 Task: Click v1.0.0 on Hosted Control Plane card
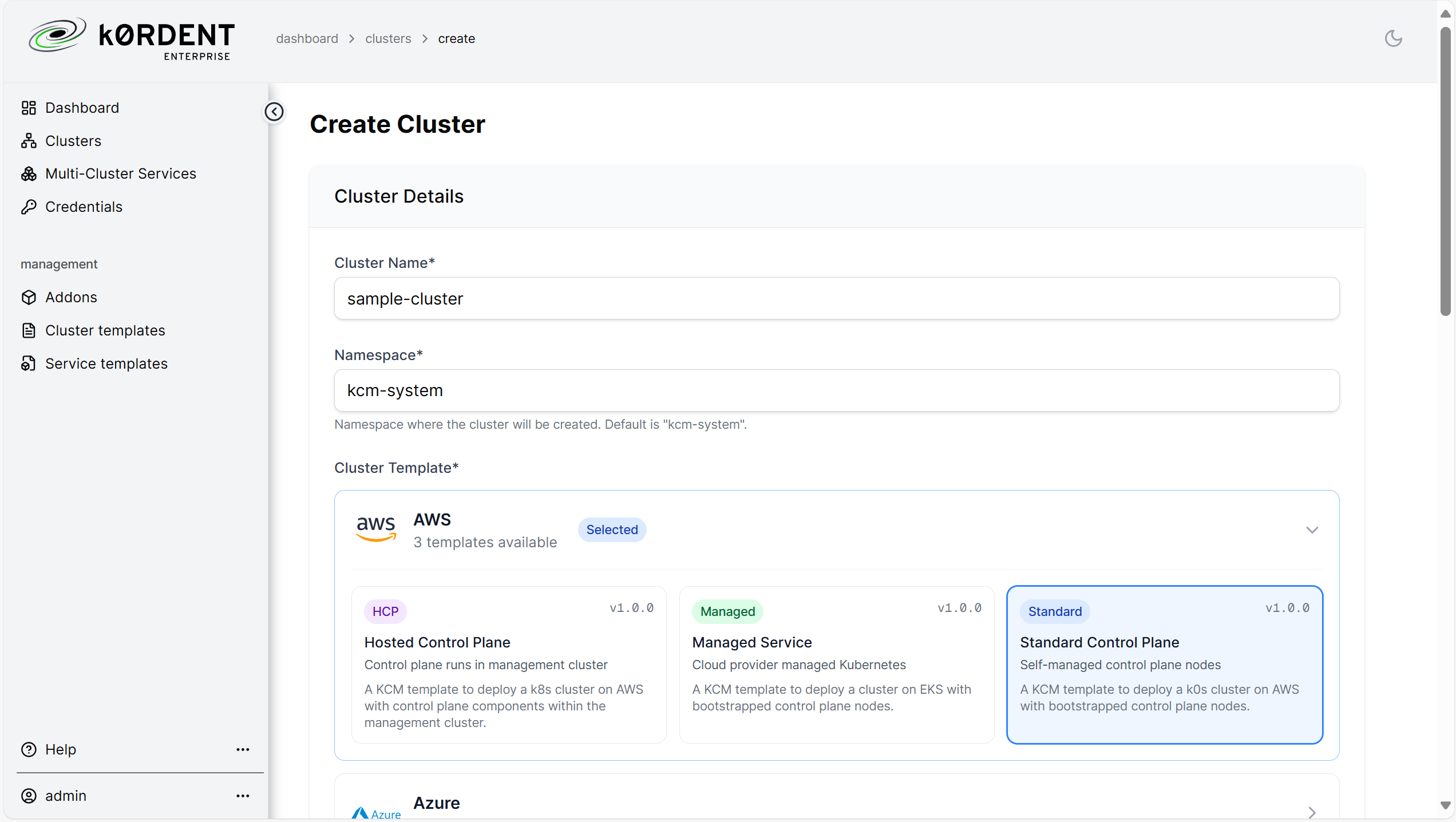click(631, 608)
